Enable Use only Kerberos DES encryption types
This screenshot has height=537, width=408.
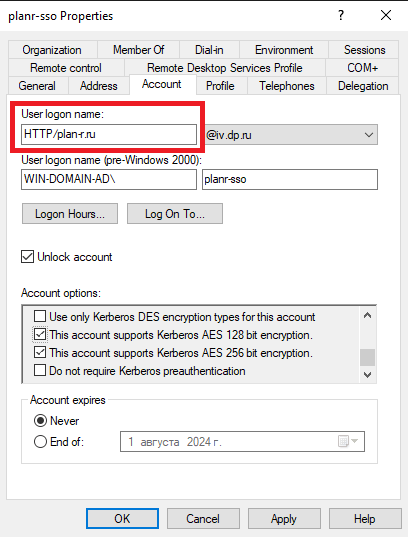click(40, 316)
